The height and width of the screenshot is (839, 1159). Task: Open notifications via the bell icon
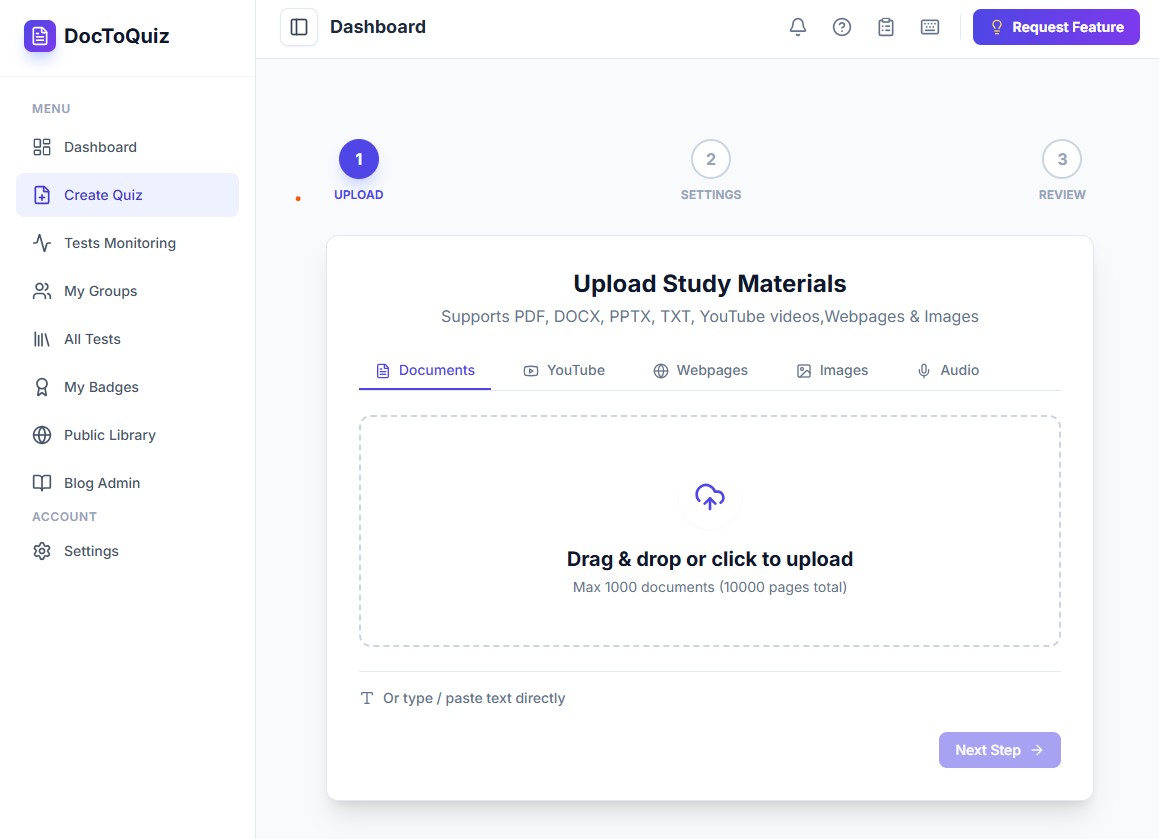(x=797, y=27)
